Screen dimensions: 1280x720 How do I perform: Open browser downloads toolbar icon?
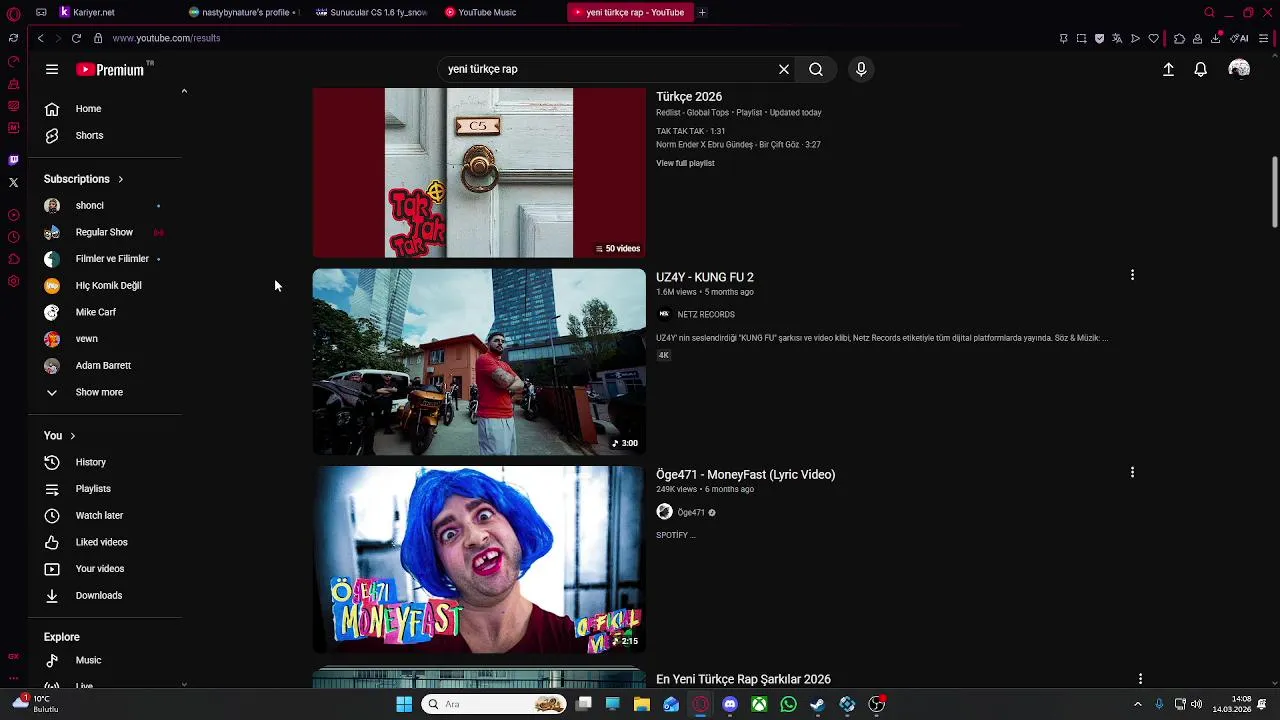1216,38
